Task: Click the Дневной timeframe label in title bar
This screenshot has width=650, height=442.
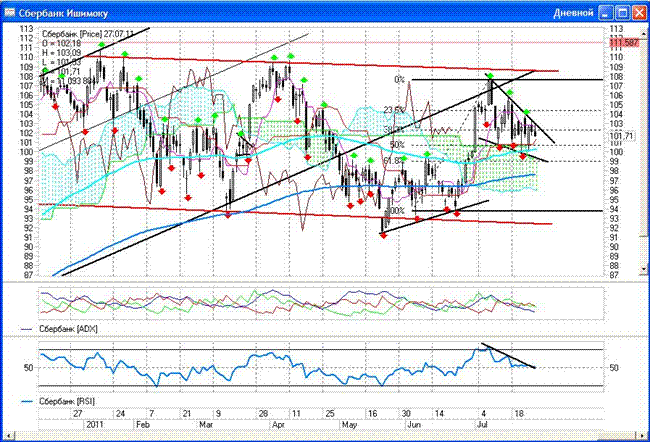Action: click(x=573, y=13)
